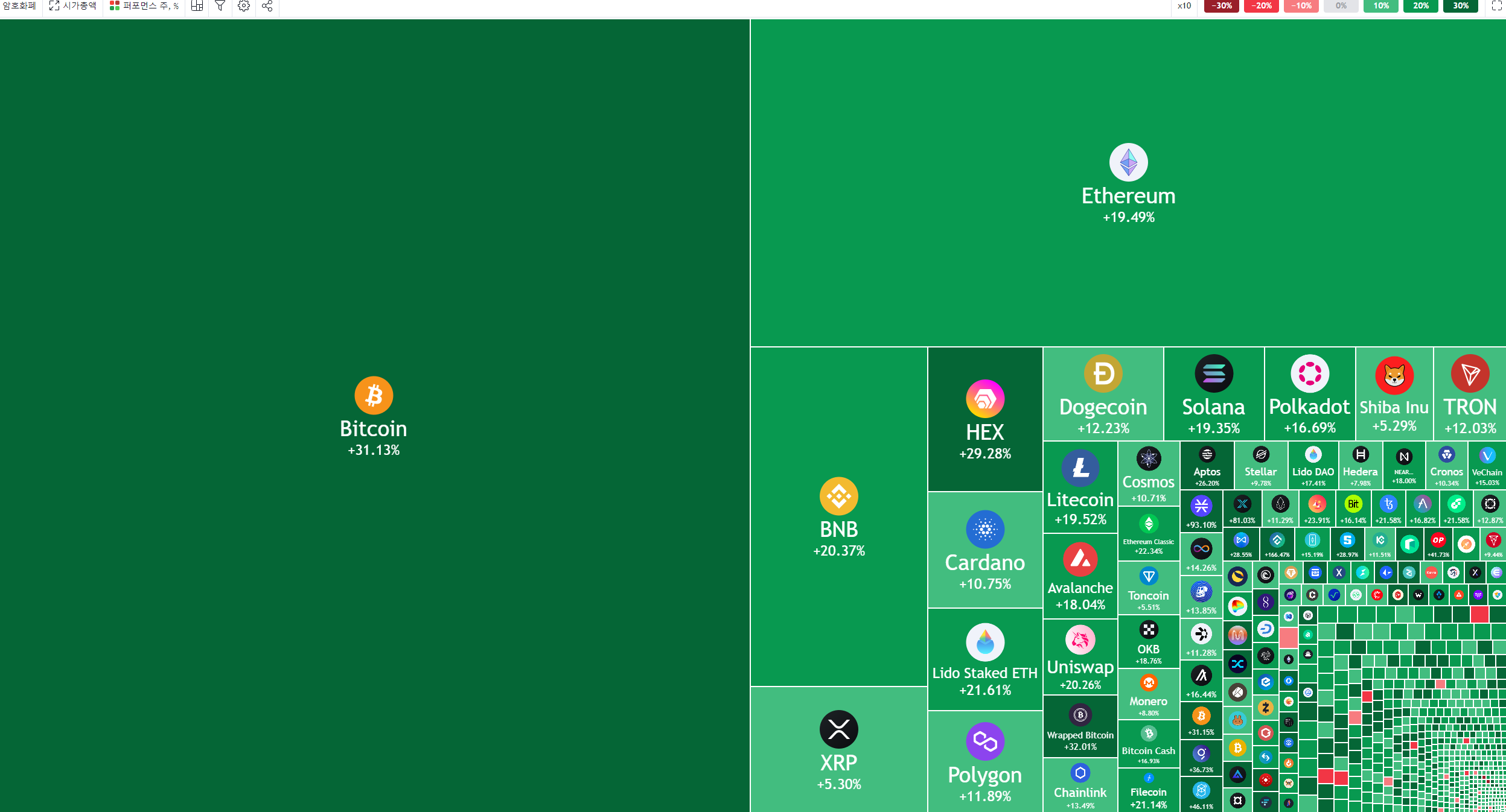Click the Bitcoin logo icon
This screenshot has width=1506, height=812.
374,396
